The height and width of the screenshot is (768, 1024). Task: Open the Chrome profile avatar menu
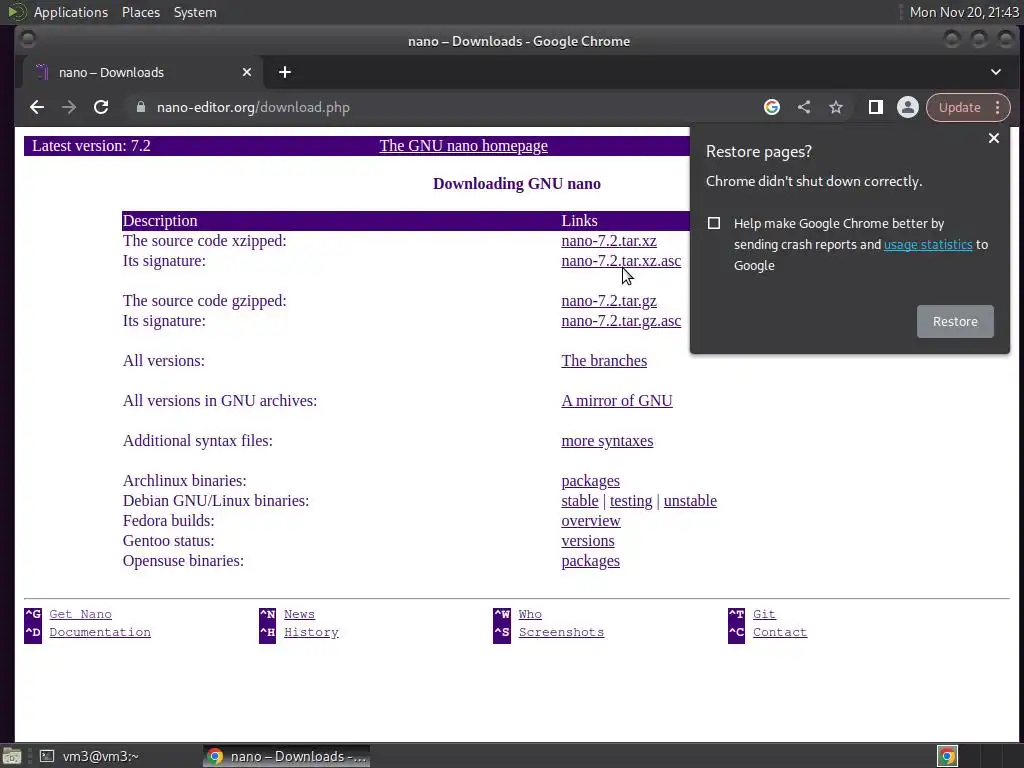coord(908,107)
